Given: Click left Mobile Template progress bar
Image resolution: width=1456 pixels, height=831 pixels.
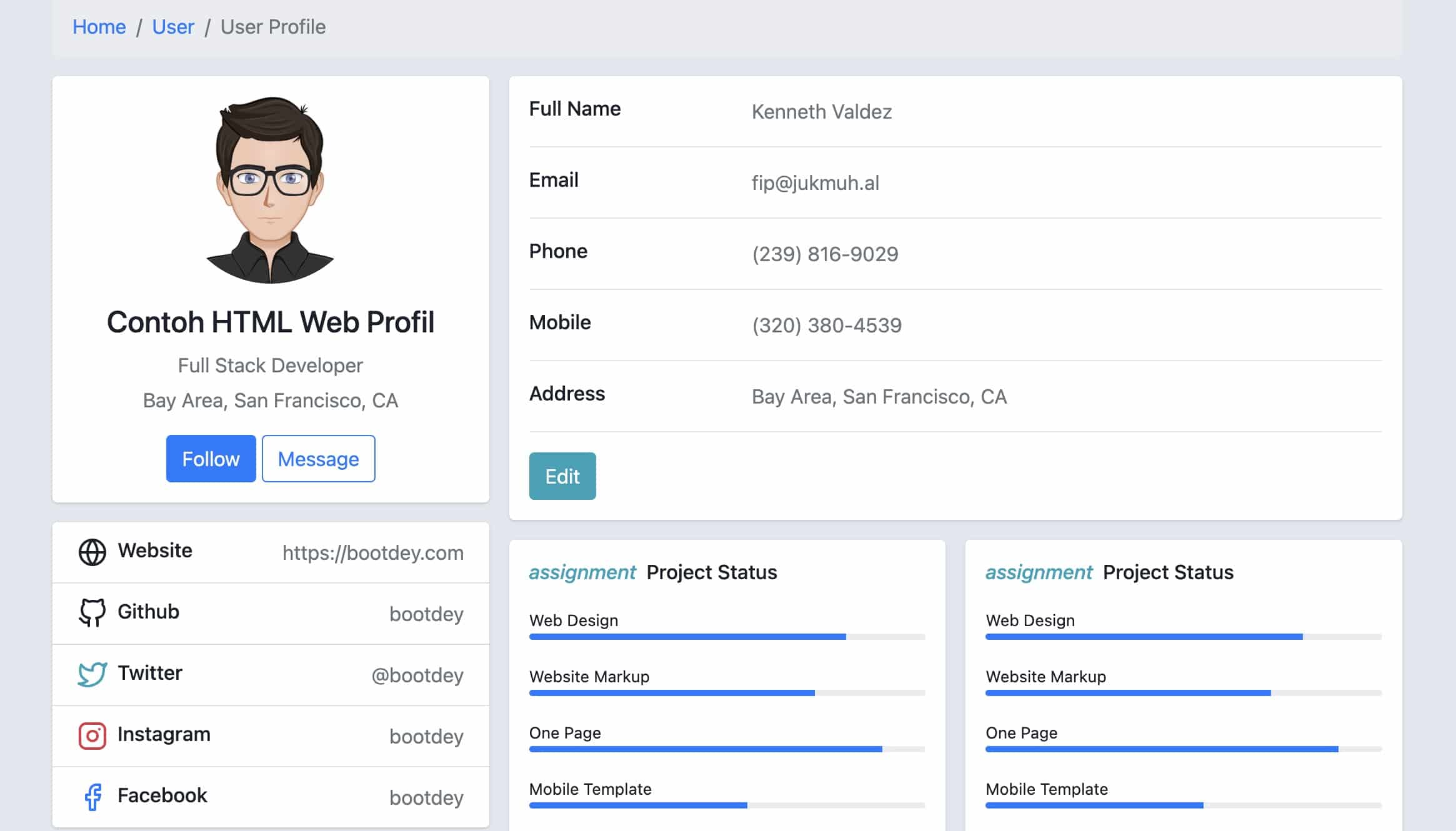Looking at the screenshot, I should pyautogui.click(x=726, y=805).
